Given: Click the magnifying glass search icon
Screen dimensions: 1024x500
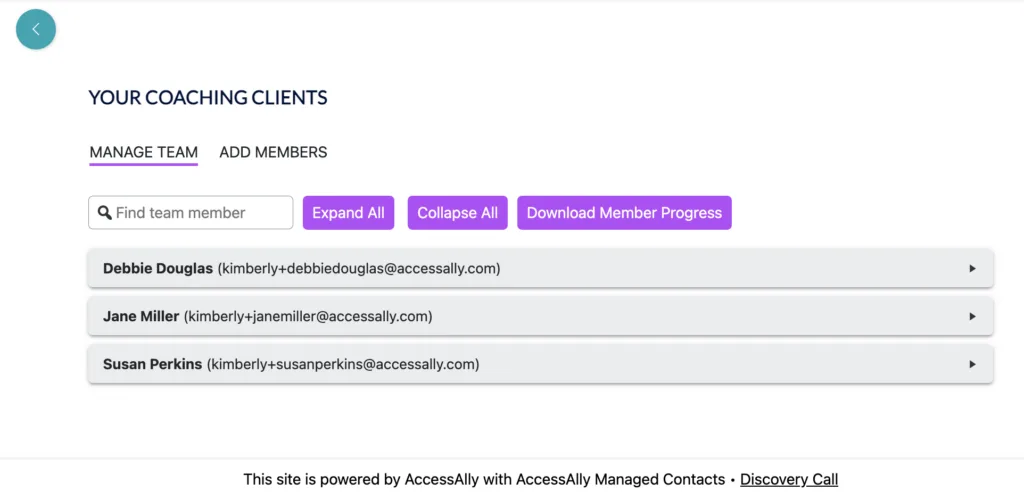Looking at the screenshot, I should tap(105, 212).
